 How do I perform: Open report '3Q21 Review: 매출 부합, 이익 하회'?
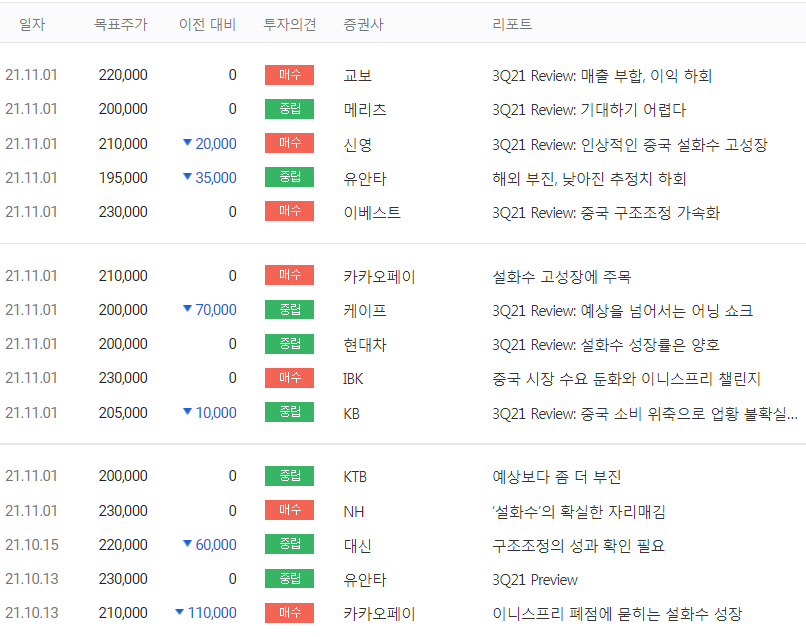(602, 76)
